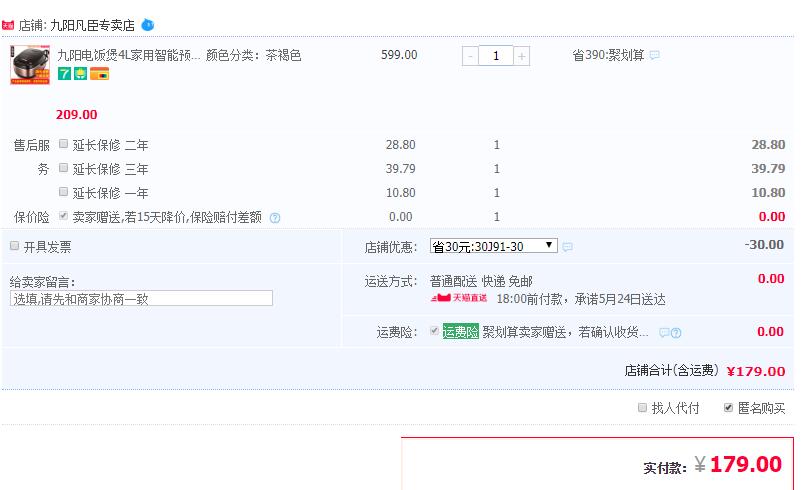
Task: Click the 普通配送 快递 免邮 shipping text
Action: pyautogui.click(x=481, y=281)
